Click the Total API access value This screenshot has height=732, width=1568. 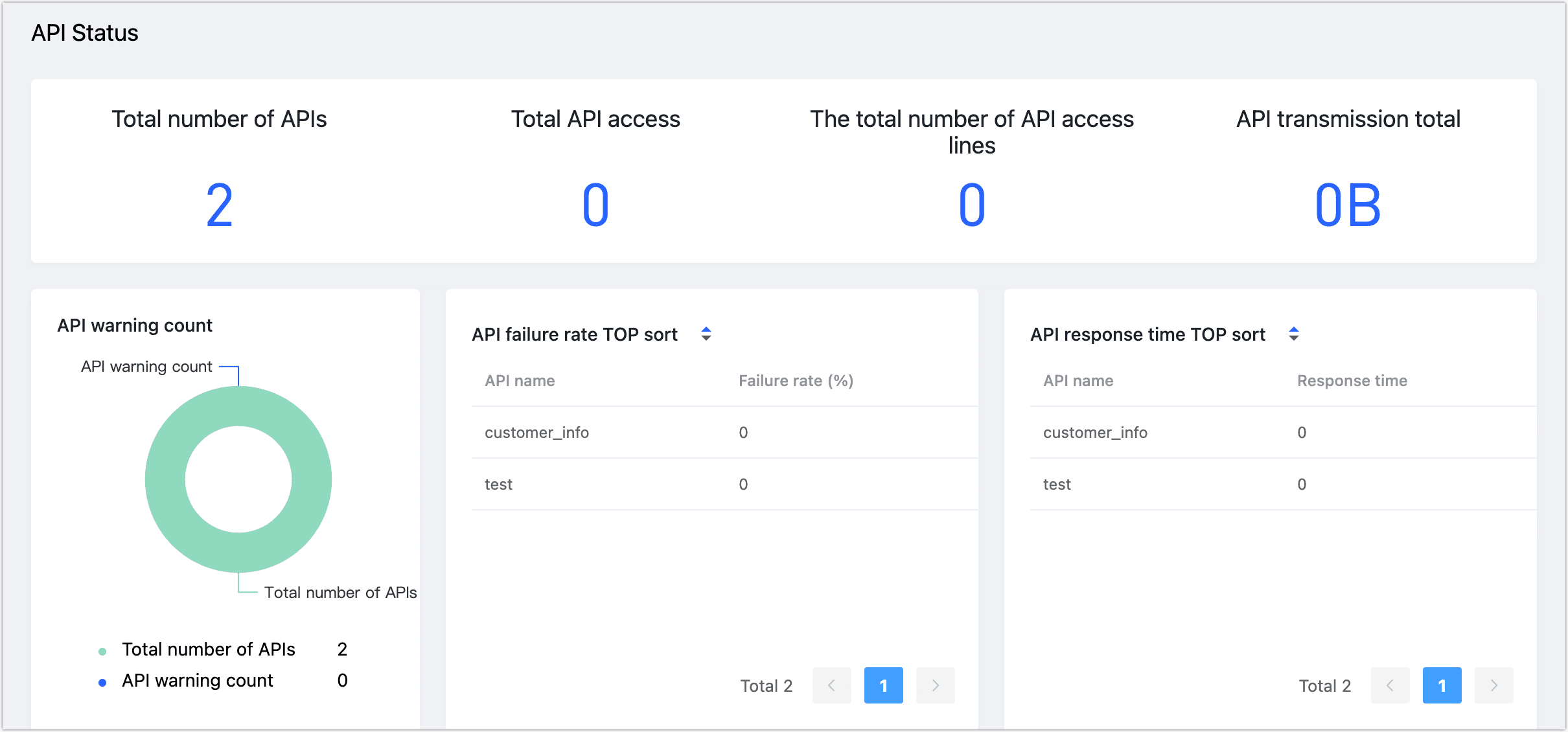click(x=595, y=205)
